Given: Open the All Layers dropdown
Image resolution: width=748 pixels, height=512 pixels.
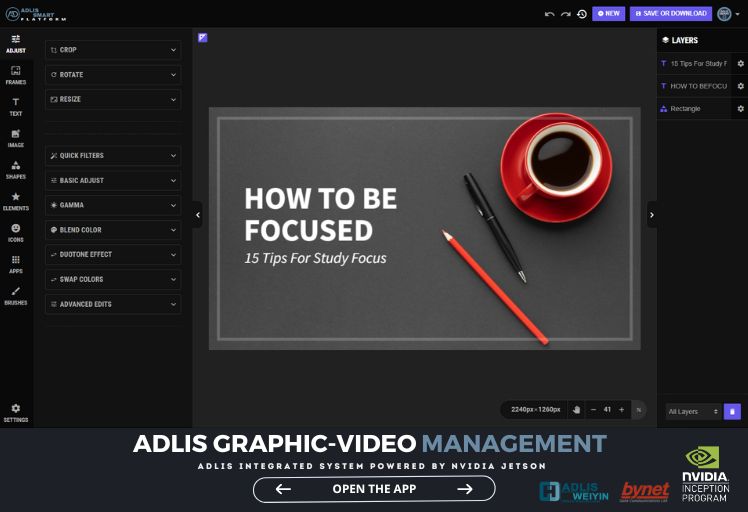Looking at the screenshot, I should pos(692,411).
